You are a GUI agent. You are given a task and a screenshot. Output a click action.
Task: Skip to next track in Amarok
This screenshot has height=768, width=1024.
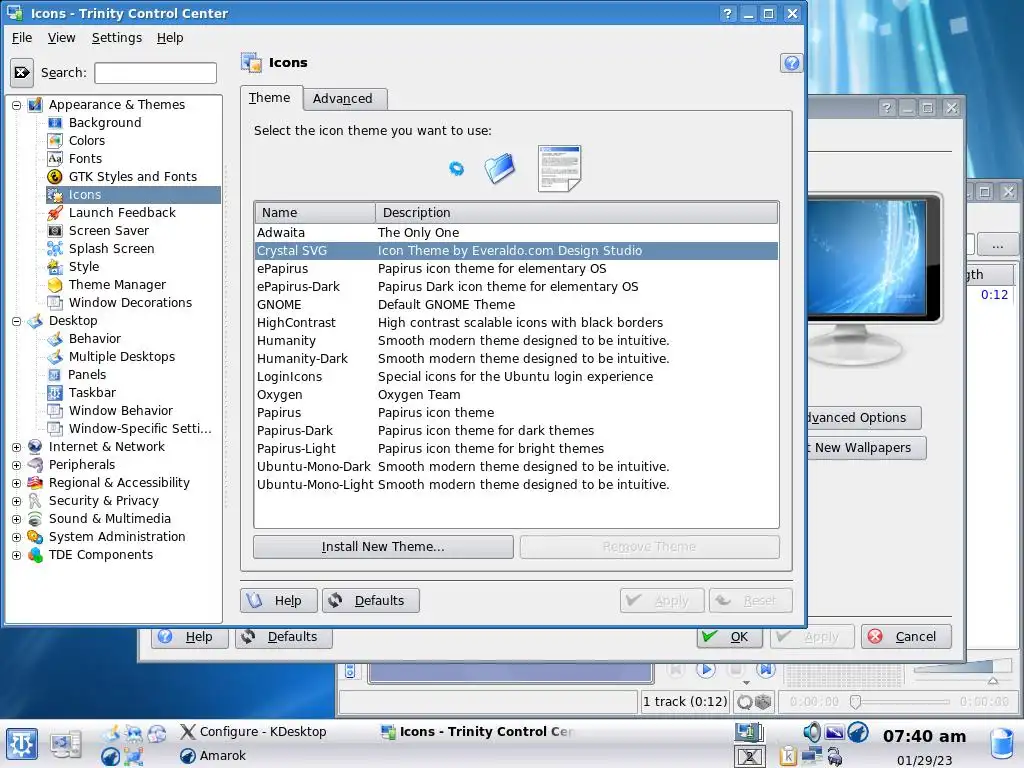point(765,669)
